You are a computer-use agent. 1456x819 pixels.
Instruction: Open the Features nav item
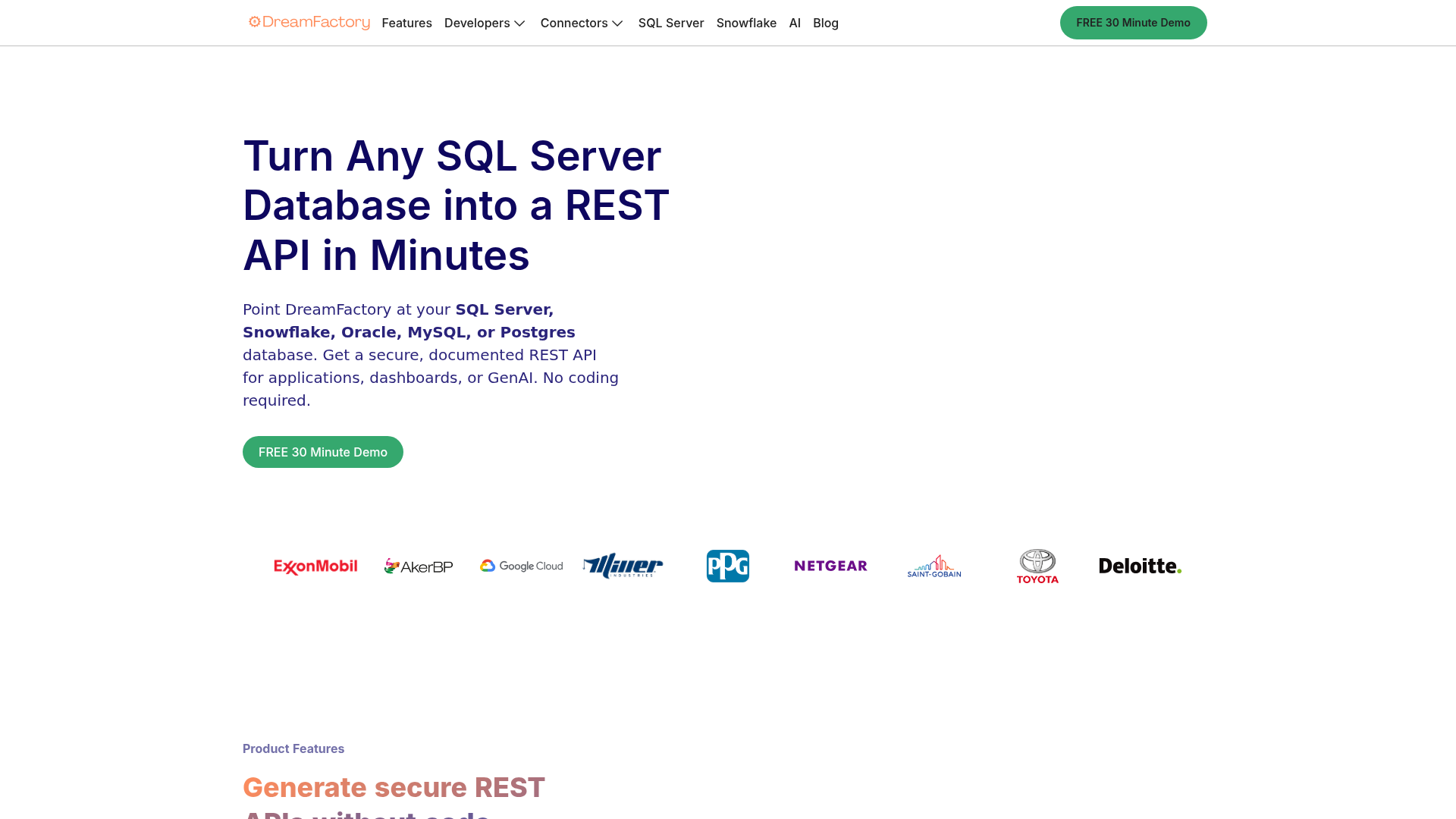[406, 23]
